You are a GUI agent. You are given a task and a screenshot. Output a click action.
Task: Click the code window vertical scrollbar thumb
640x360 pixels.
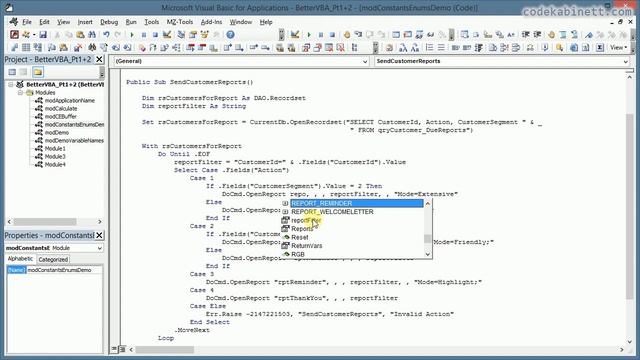(x=630, y=206)
